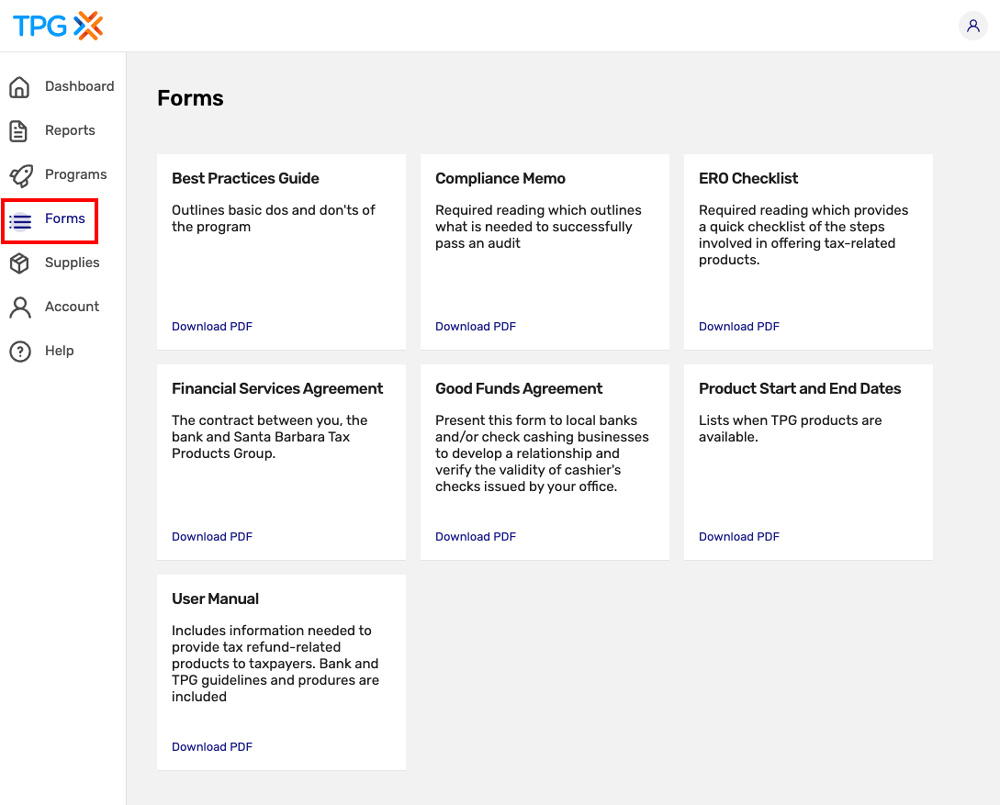This screenshot has height=805, width=1000.
Task: Open Supplies in the sidebar
Action: tap(71, 262)
